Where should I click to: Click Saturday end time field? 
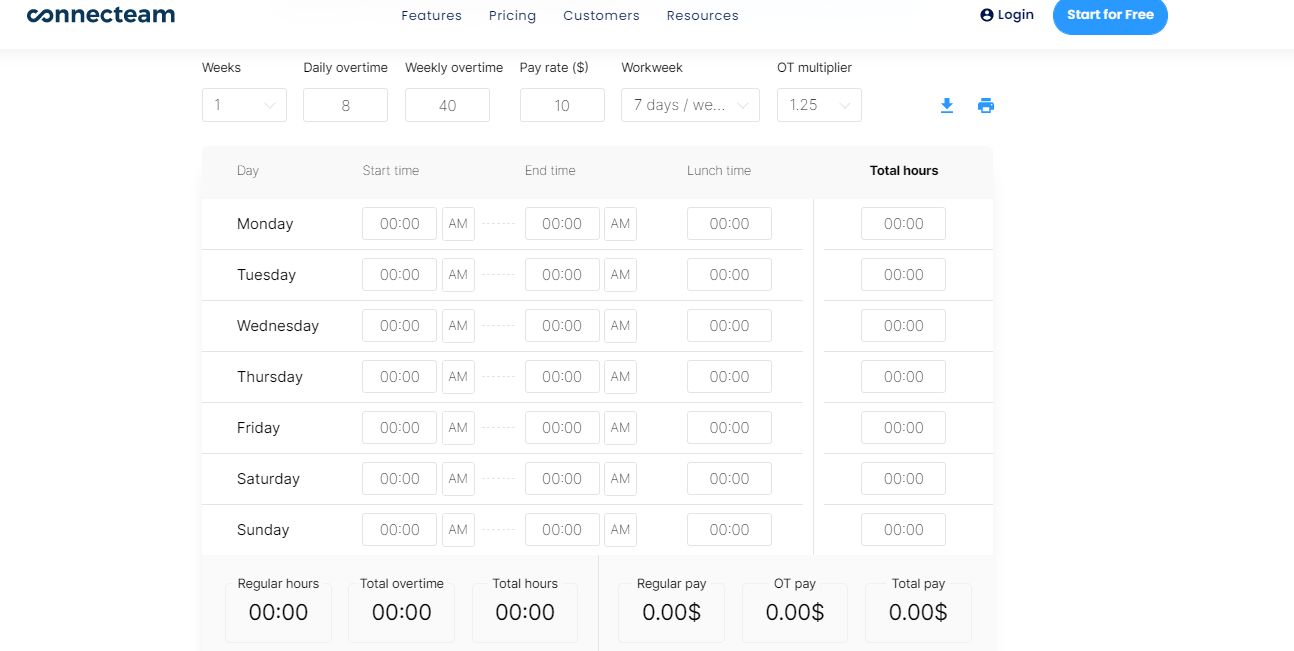coord(562,479)
